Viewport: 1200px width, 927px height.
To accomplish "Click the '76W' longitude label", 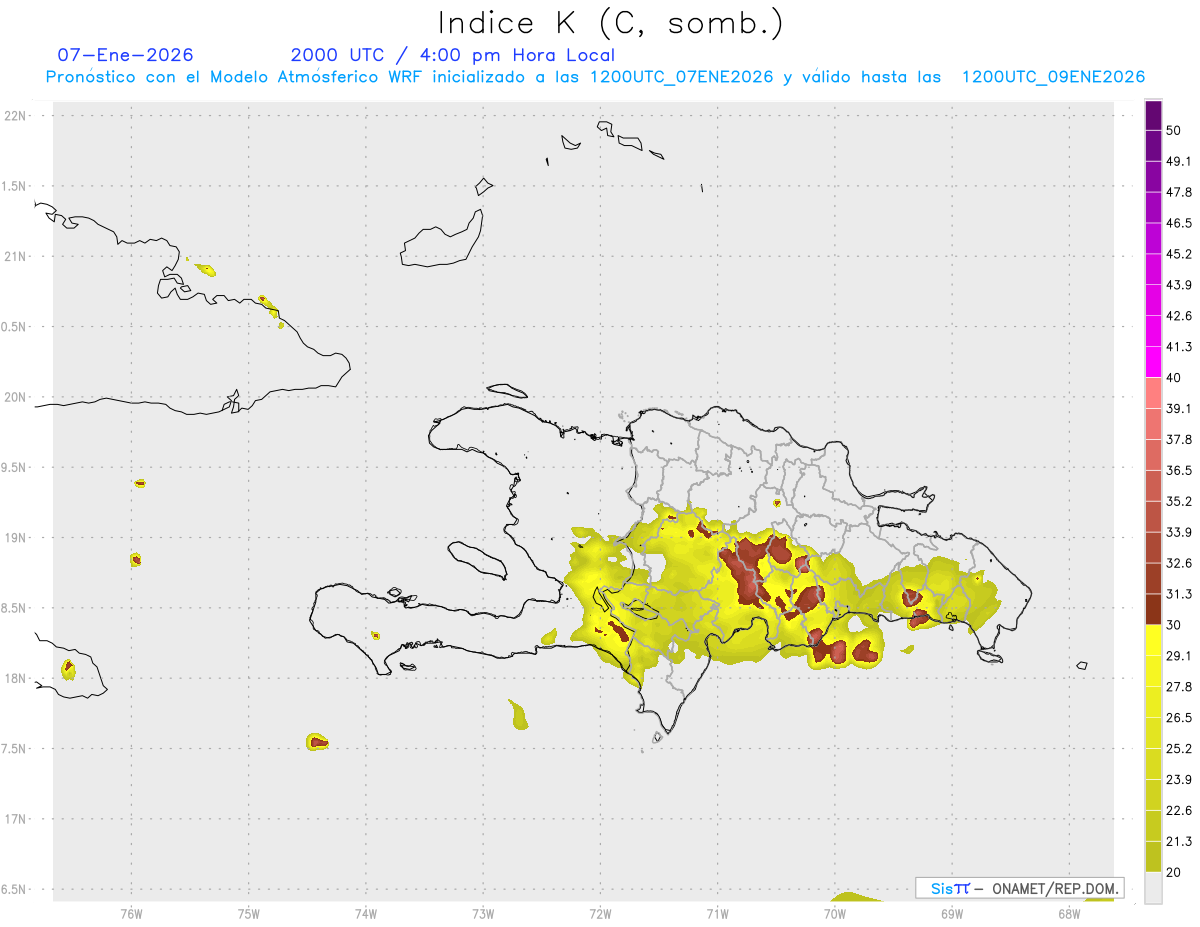I will coord(131,913).
